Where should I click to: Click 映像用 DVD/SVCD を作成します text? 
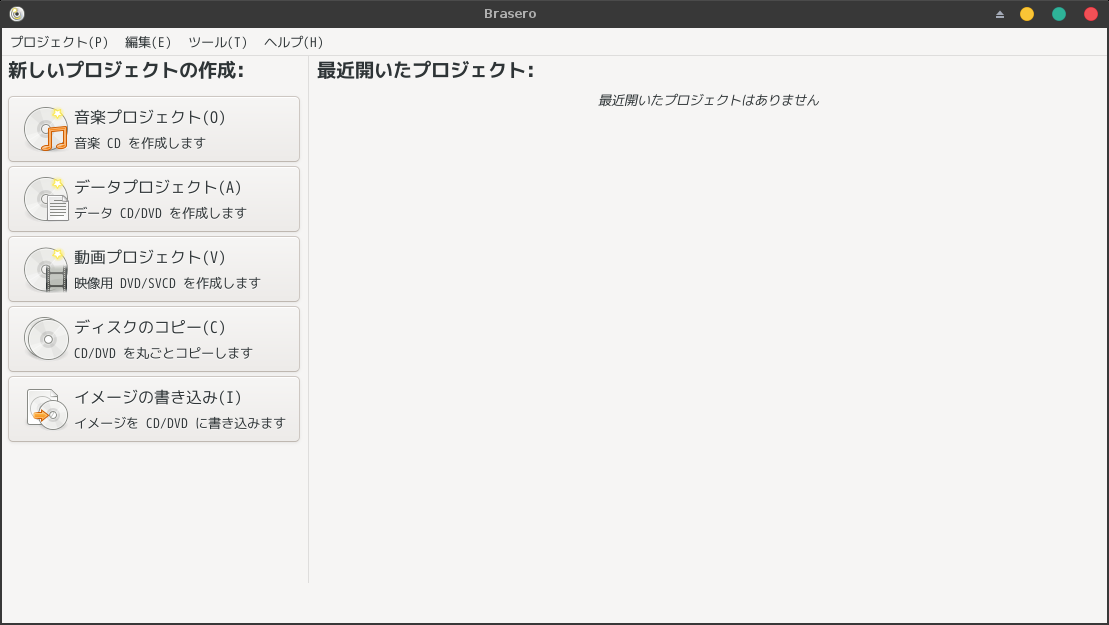[x=168, y=283]
